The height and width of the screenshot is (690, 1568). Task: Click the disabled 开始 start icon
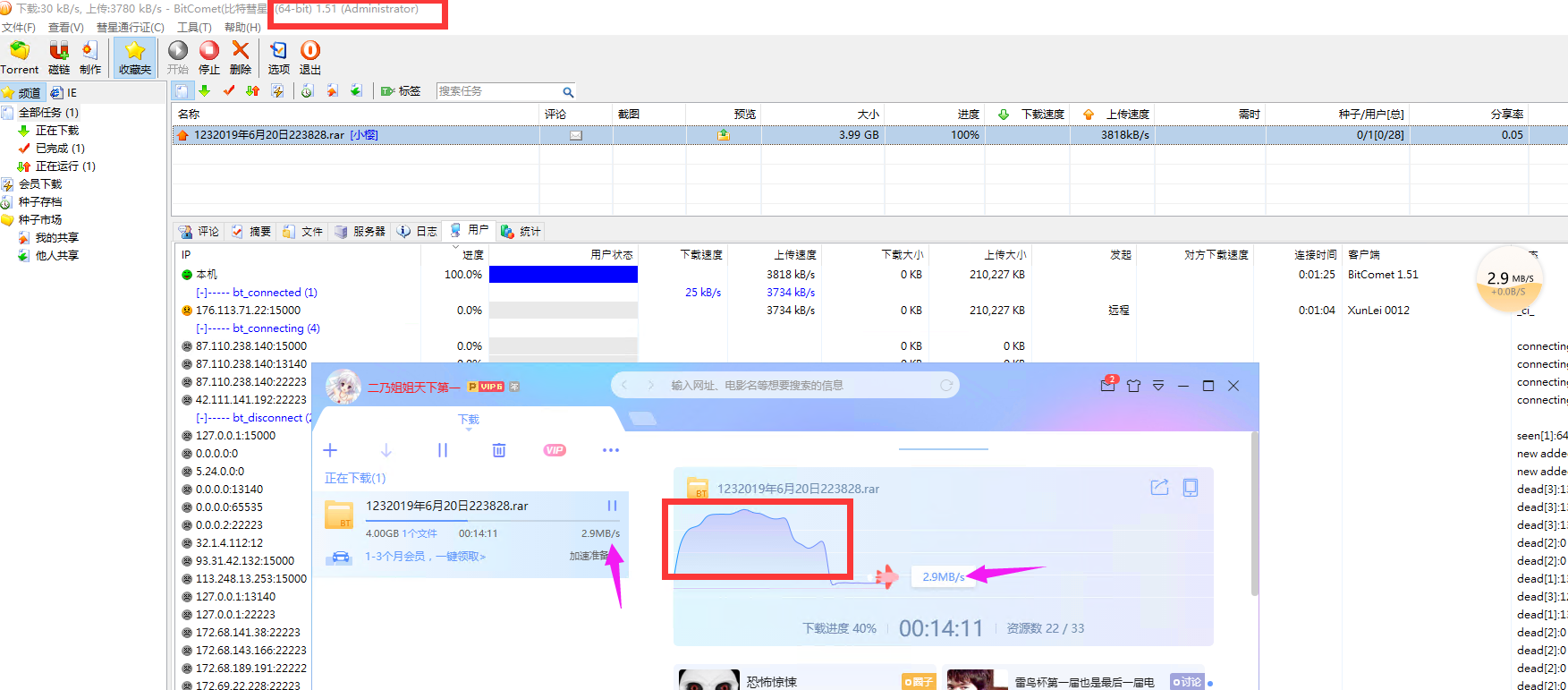click(178, 57)
